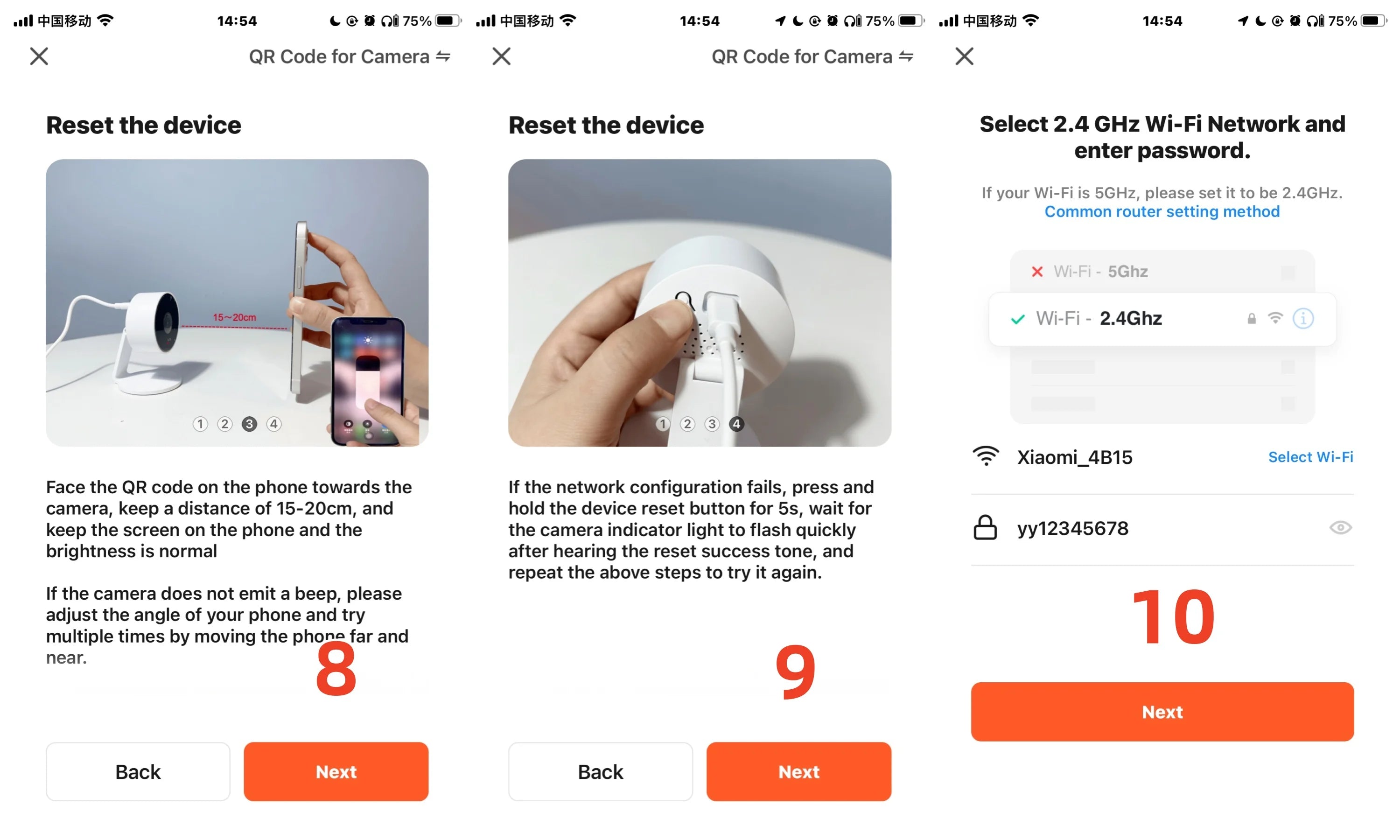This screenshot has width=1400, height=840.
Task: Tap the Wi-Fi signal icon next to Xiaomi_4B15
Action: pyautogui.click(x=986, y=456)
